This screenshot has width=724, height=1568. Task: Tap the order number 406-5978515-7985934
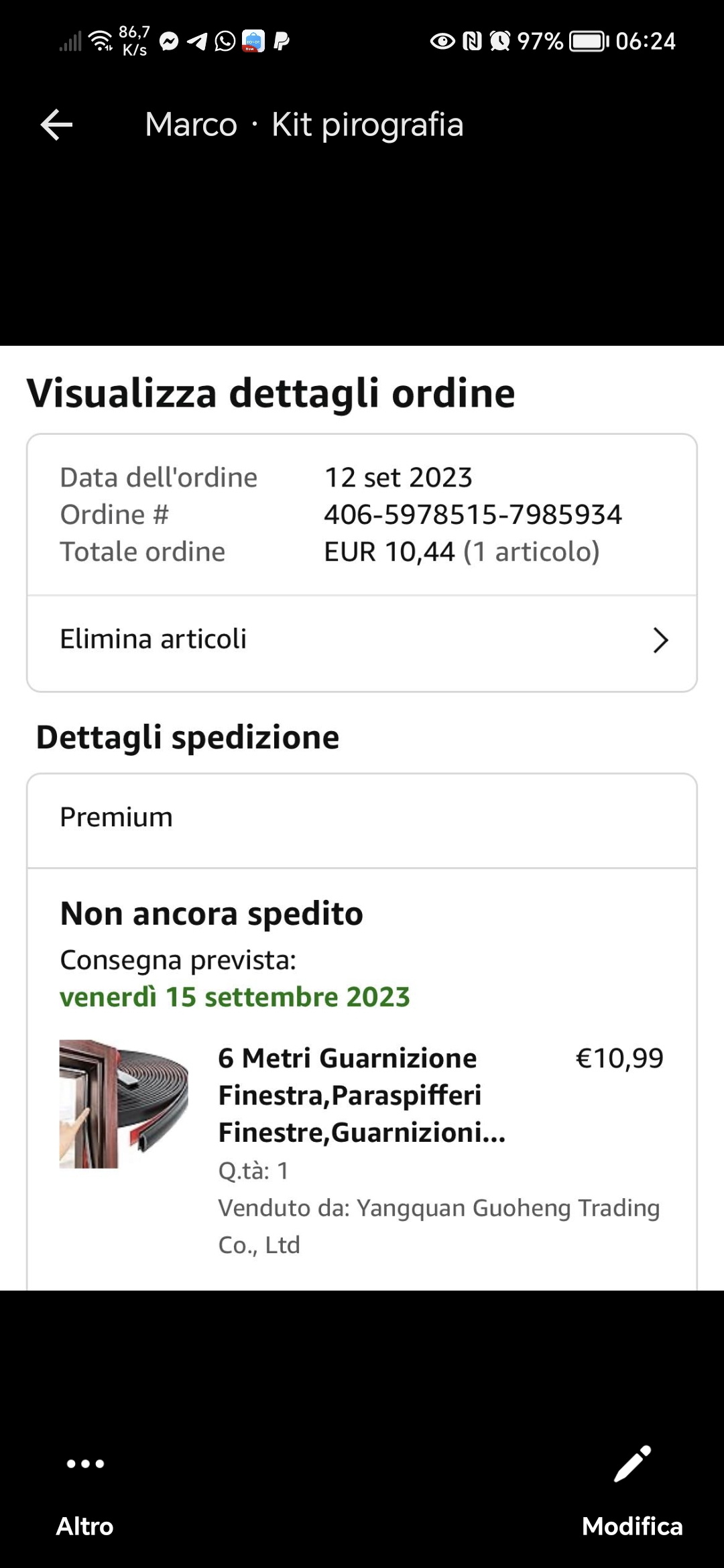[473, 515]
